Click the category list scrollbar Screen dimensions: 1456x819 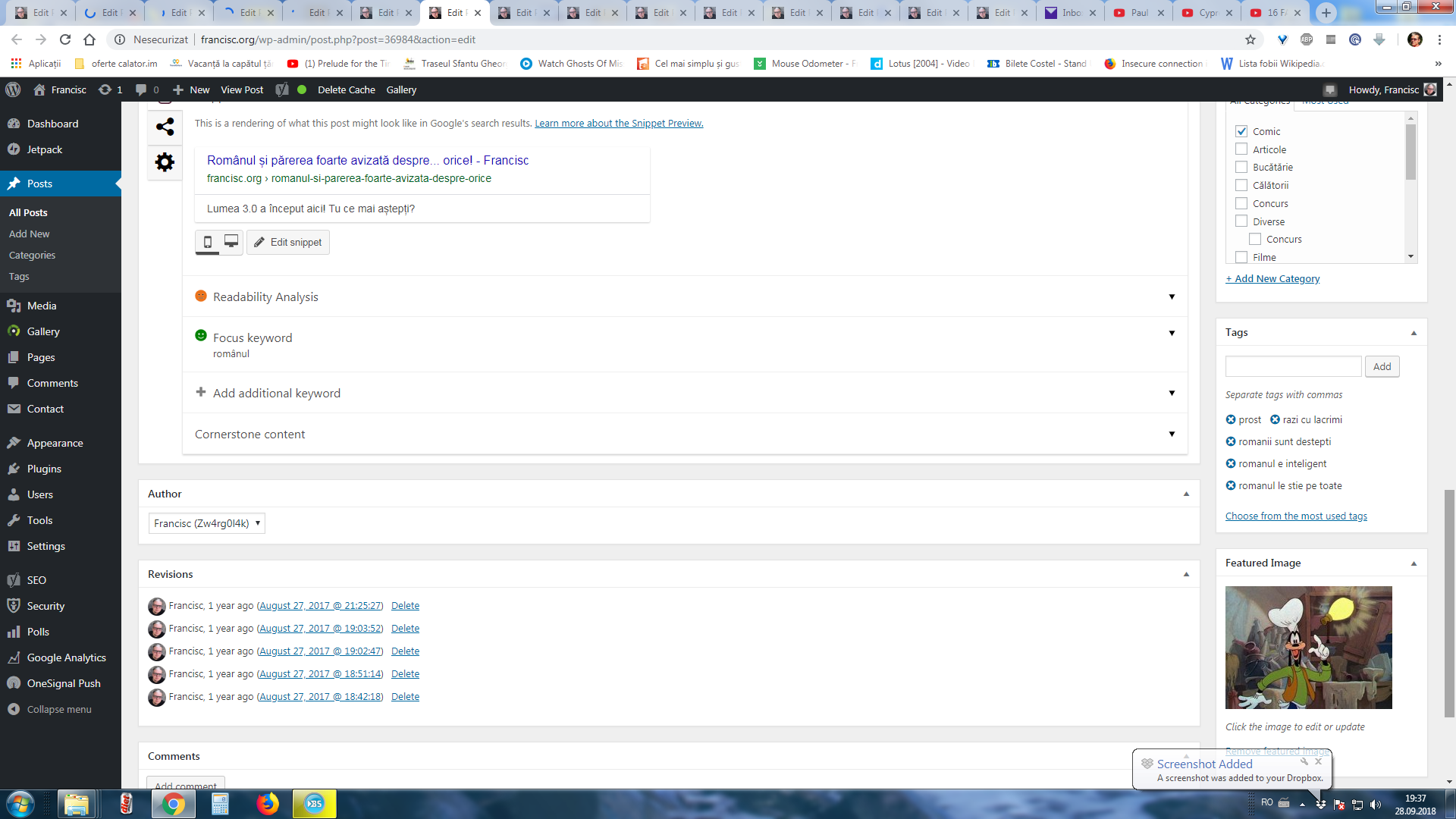tap(1410, 152)
